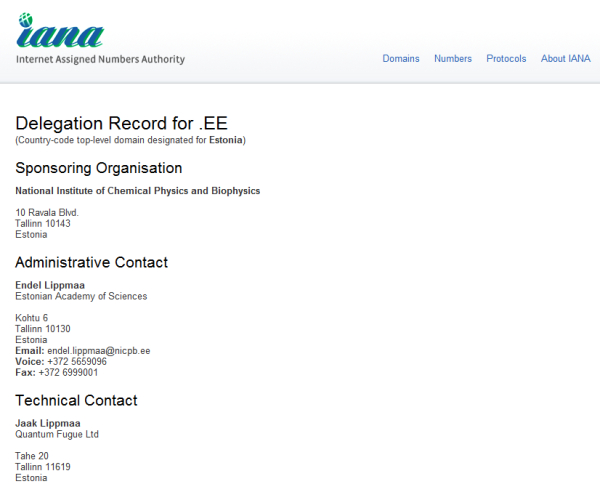Image resolution: width=600 pixels, height=484 pixels.
Task: Open the Protocols navigation link
Action: click(506, 59)
